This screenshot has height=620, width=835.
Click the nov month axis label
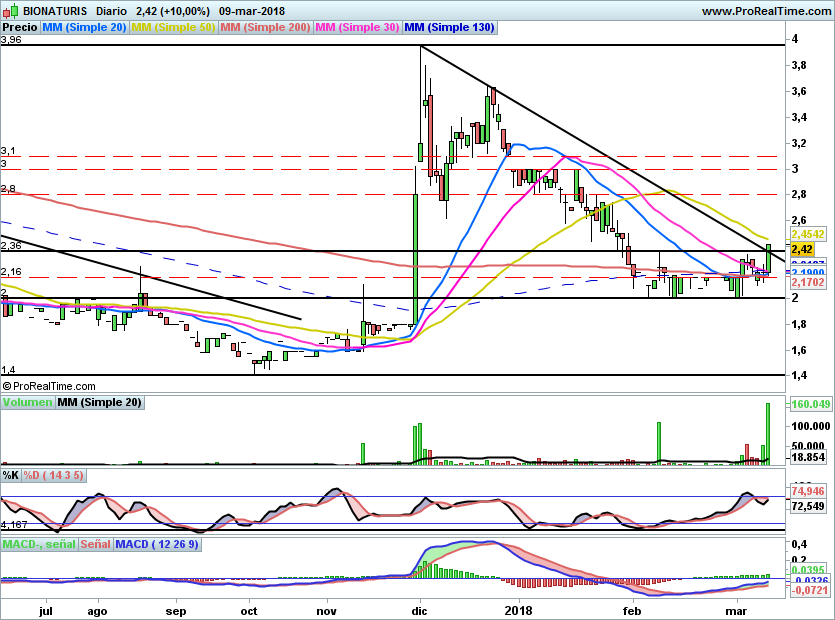click(326, 611)
